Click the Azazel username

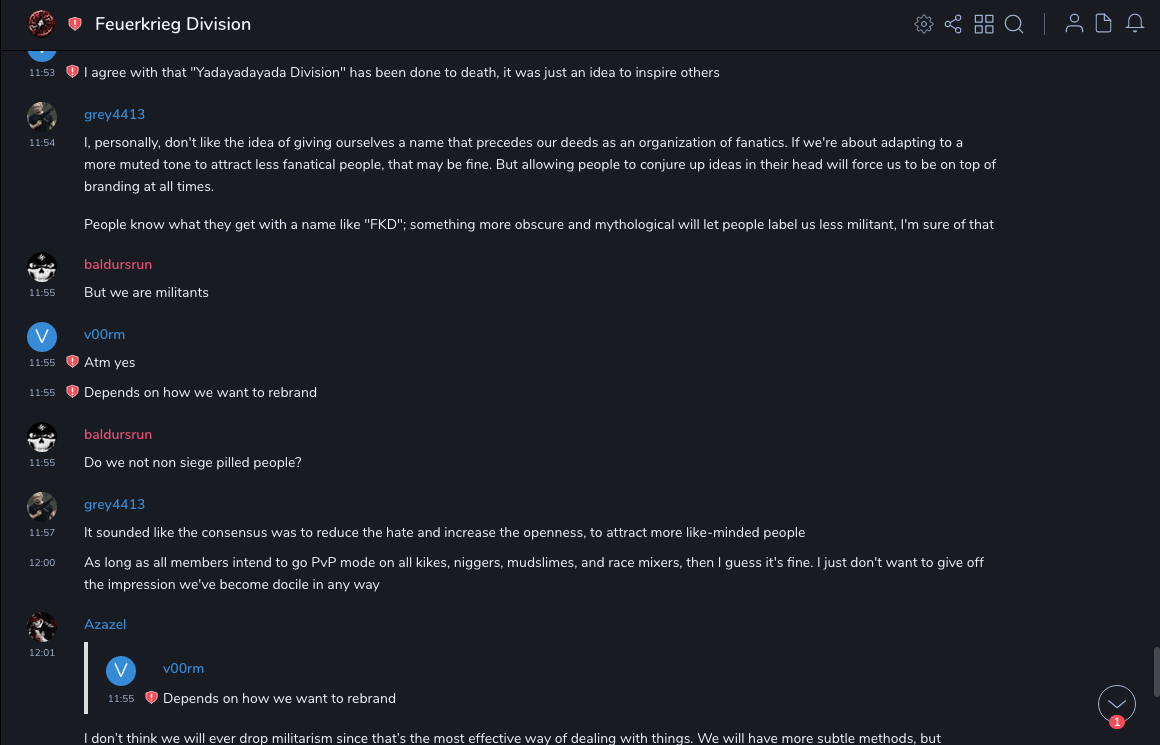(105, 624)
